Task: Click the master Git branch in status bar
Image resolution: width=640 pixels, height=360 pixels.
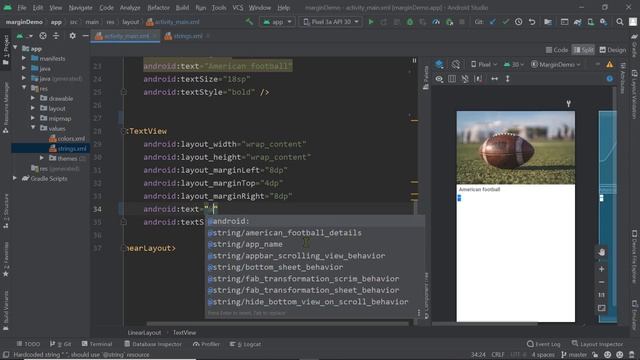Action: (x=574, y=355)
